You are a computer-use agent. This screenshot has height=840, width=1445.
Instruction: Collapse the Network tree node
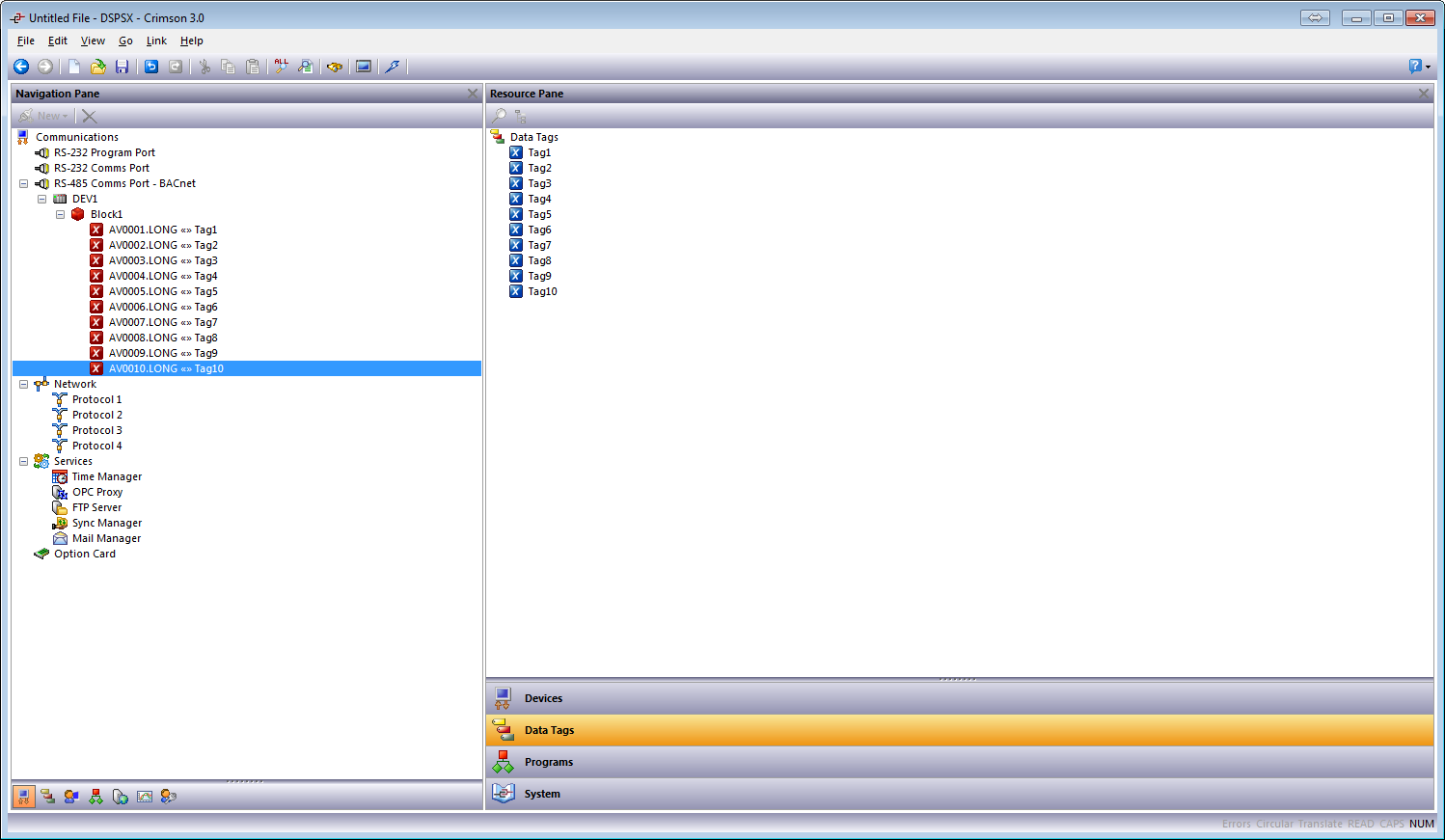coord(24,384)
